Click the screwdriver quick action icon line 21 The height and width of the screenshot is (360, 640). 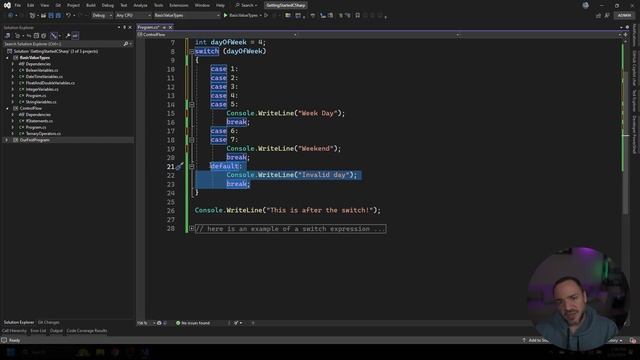[180, 167]
